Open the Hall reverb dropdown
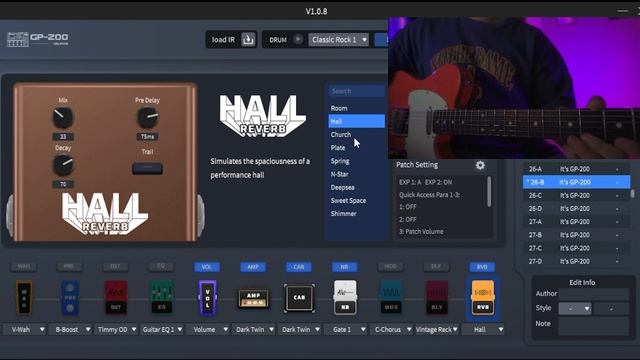640x360 pixels. pos(483,329)
